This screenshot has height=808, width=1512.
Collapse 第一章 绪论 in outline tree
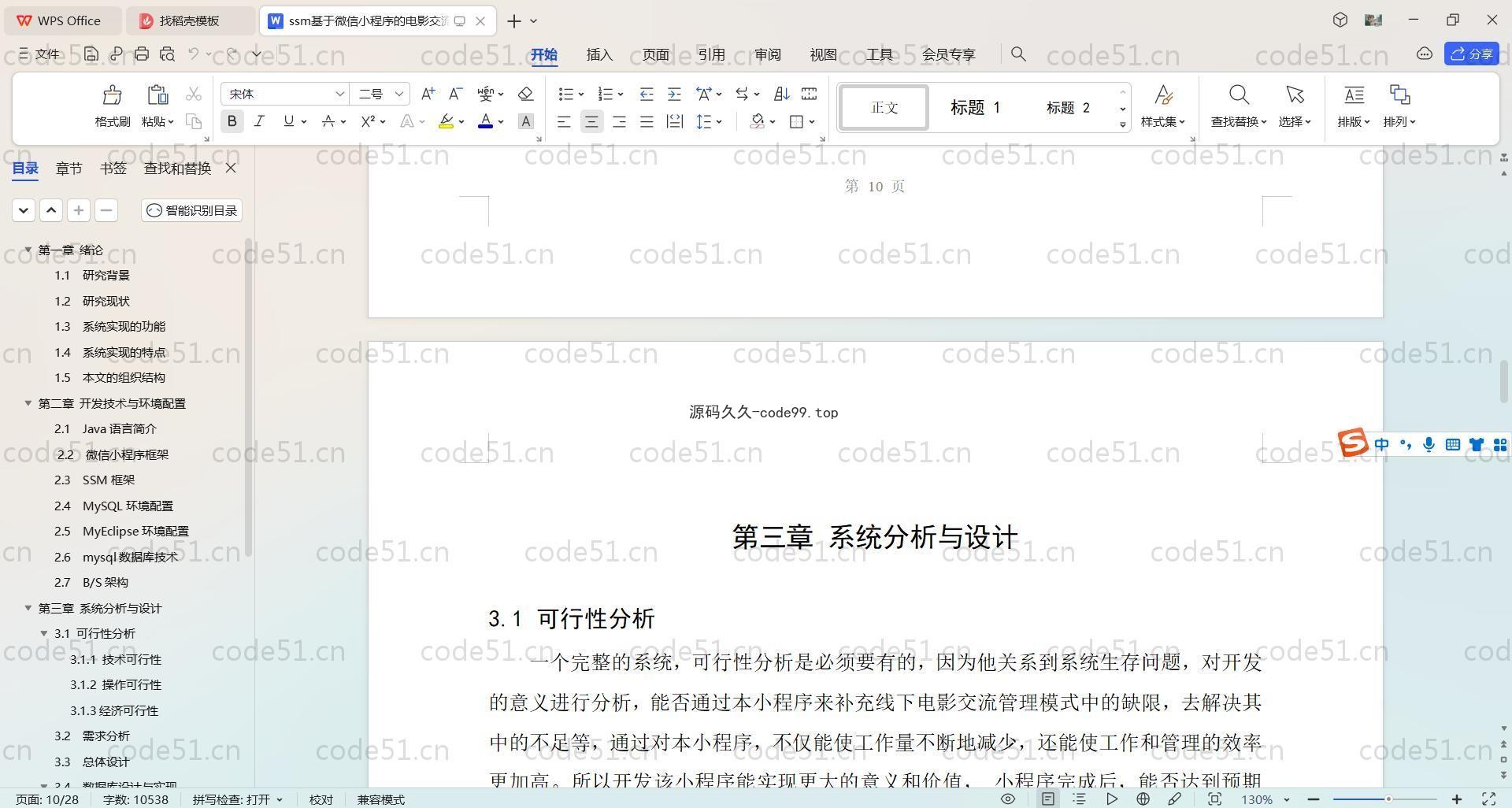click(x=28, y=250)
